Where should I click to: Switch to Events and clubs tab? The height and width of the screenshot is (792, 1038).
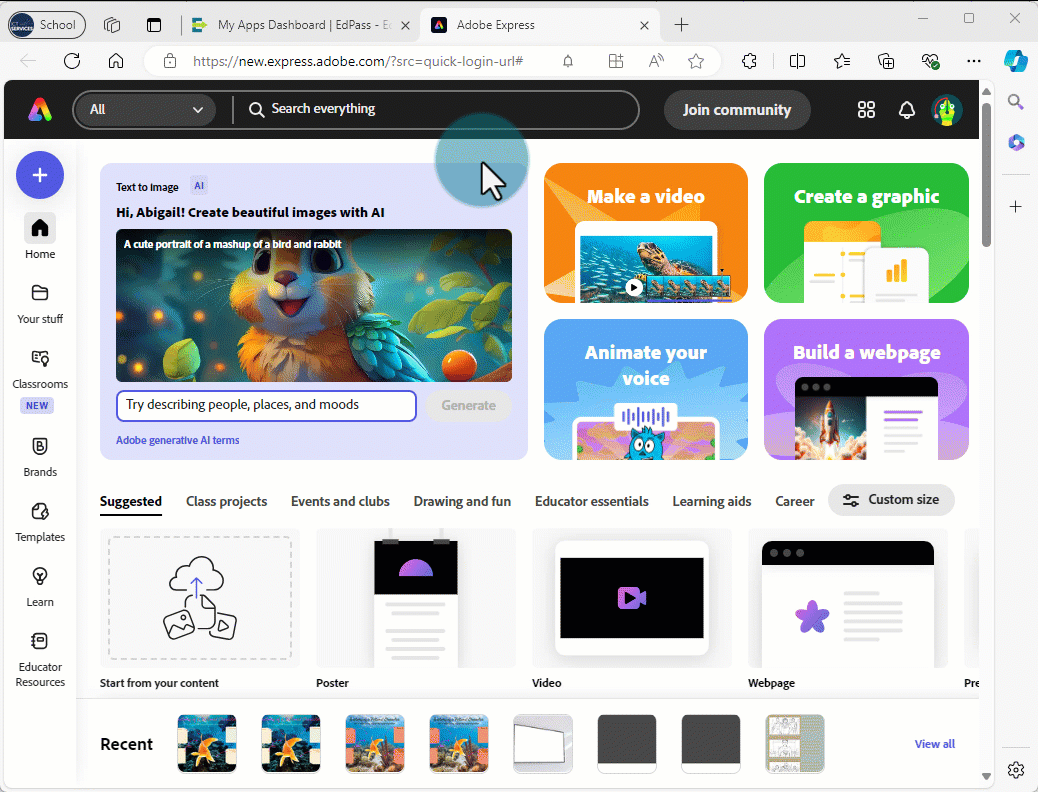[340, 501]
